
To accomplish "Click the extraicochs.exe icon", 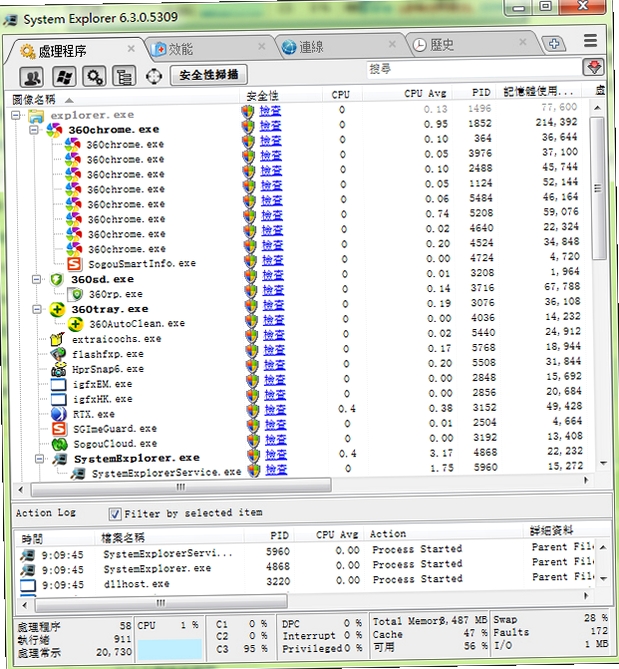I will point(57,339).
